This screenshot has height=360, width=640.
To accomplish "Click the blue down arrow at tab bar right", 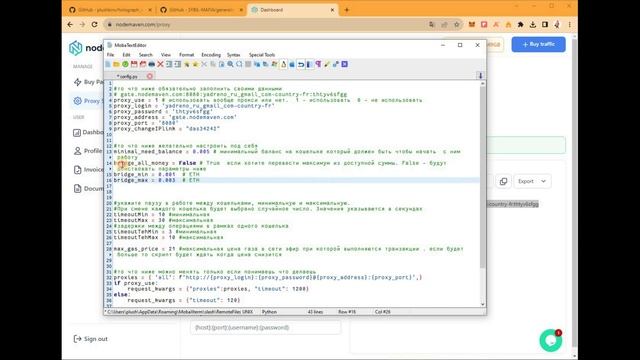I will click(x=480, y=76).
